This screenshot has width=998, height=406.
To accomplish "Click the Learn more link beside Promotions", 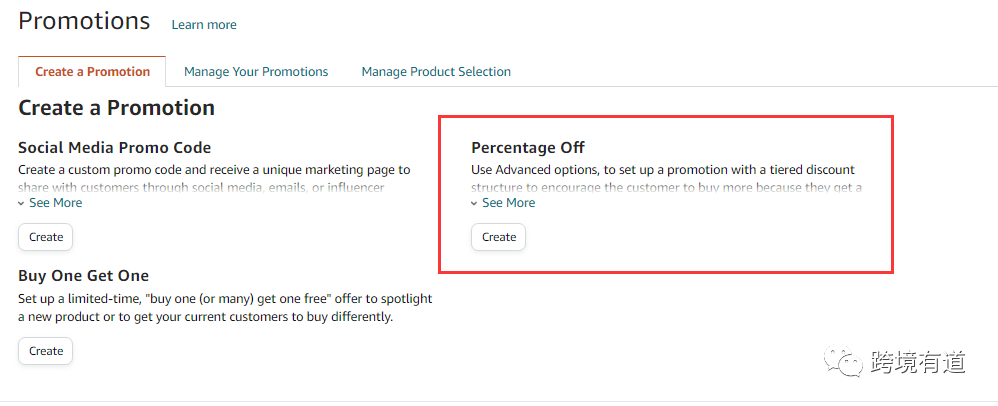I will click(204, 25).
